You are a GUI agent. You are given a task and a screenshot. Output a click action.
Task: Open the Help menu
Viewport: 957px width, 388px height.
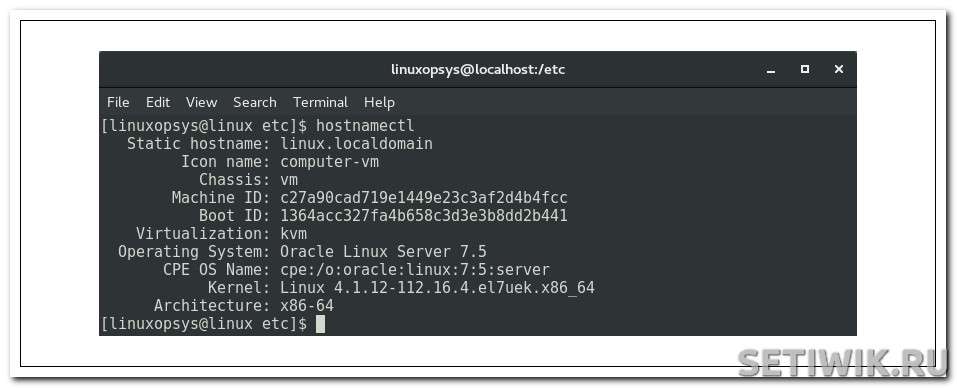point(379,102)
